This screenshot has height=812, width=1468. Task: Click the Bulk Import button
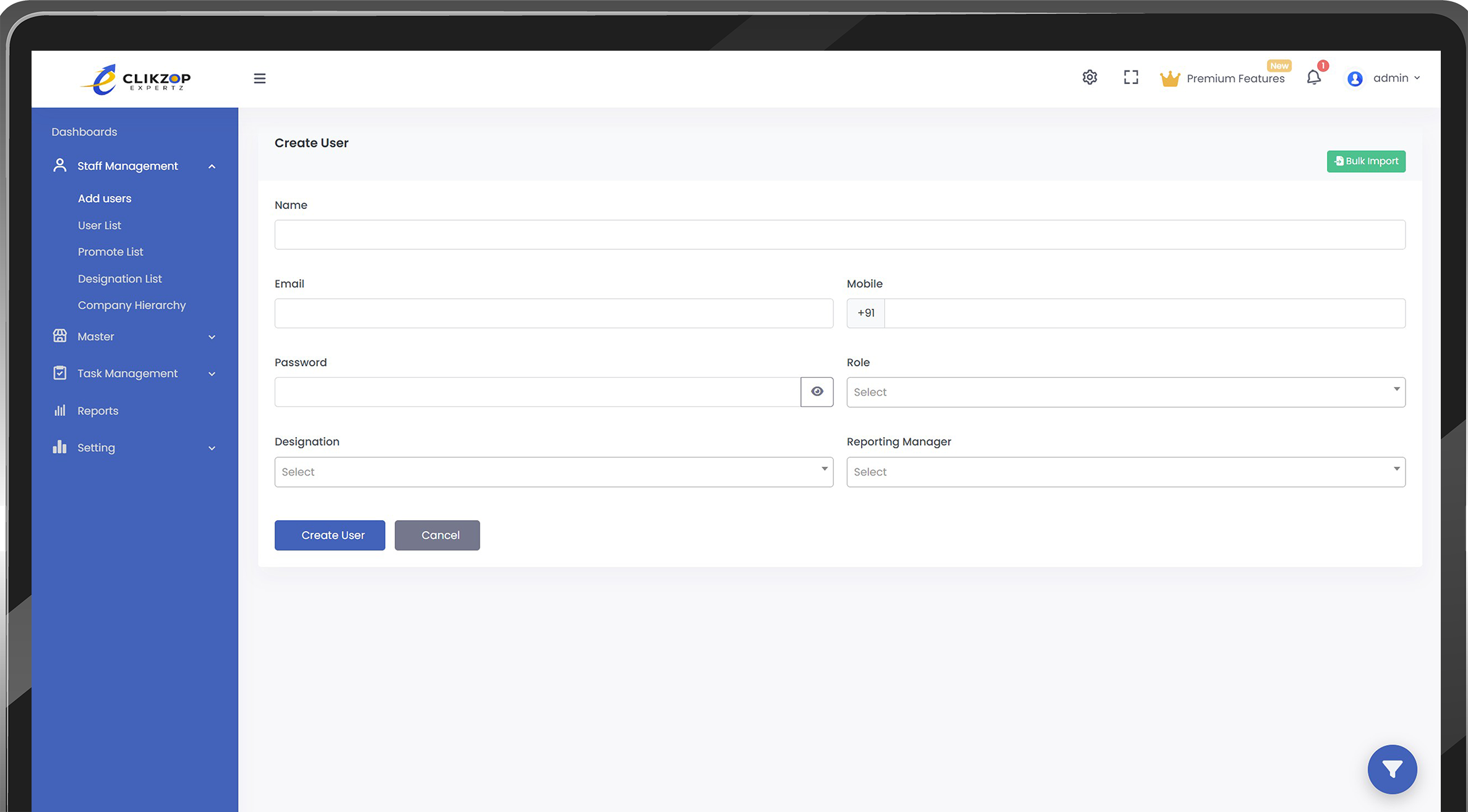click(1366, 161)
